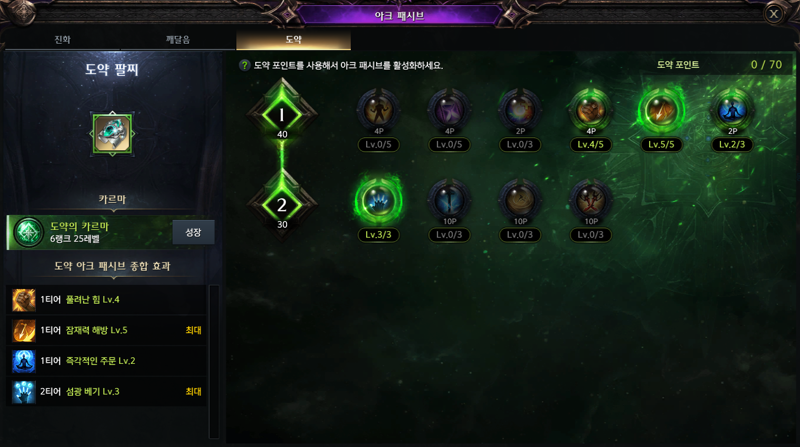Select the tier 2 diamond marker
This screenshot has width=800, height=447.
coord(282,205)
